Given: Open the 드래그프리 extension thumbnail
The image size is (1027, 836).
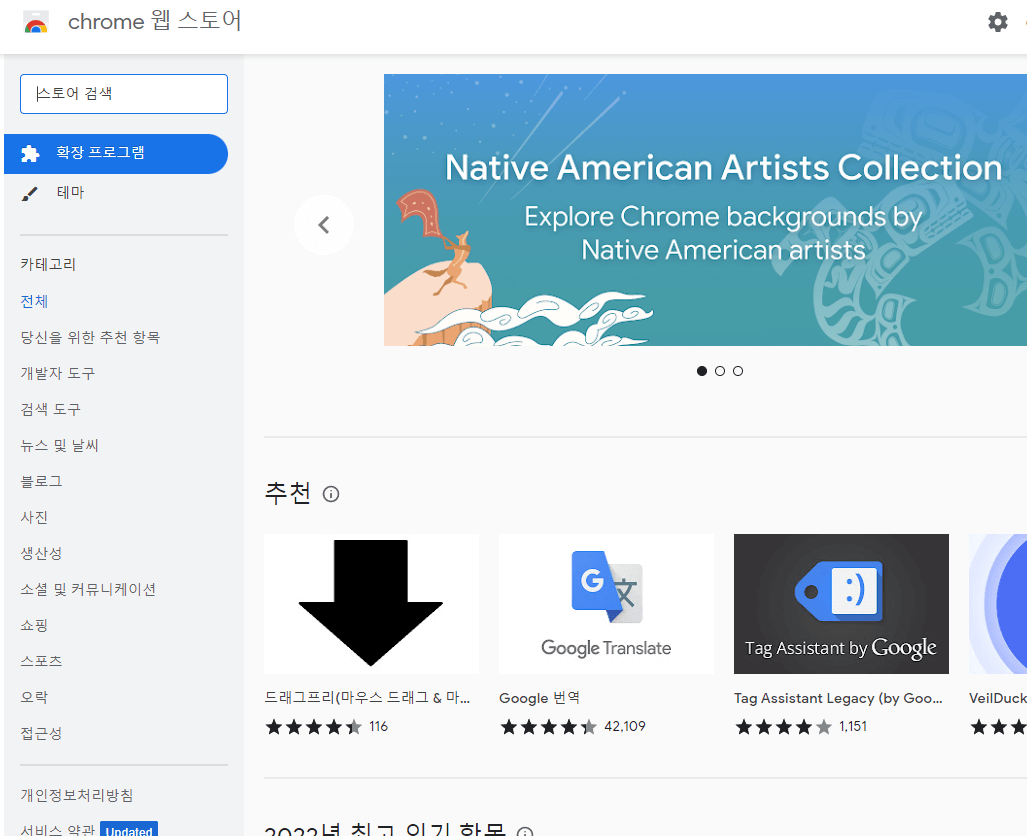Looking at the screenshot, I should coord(371,603).
